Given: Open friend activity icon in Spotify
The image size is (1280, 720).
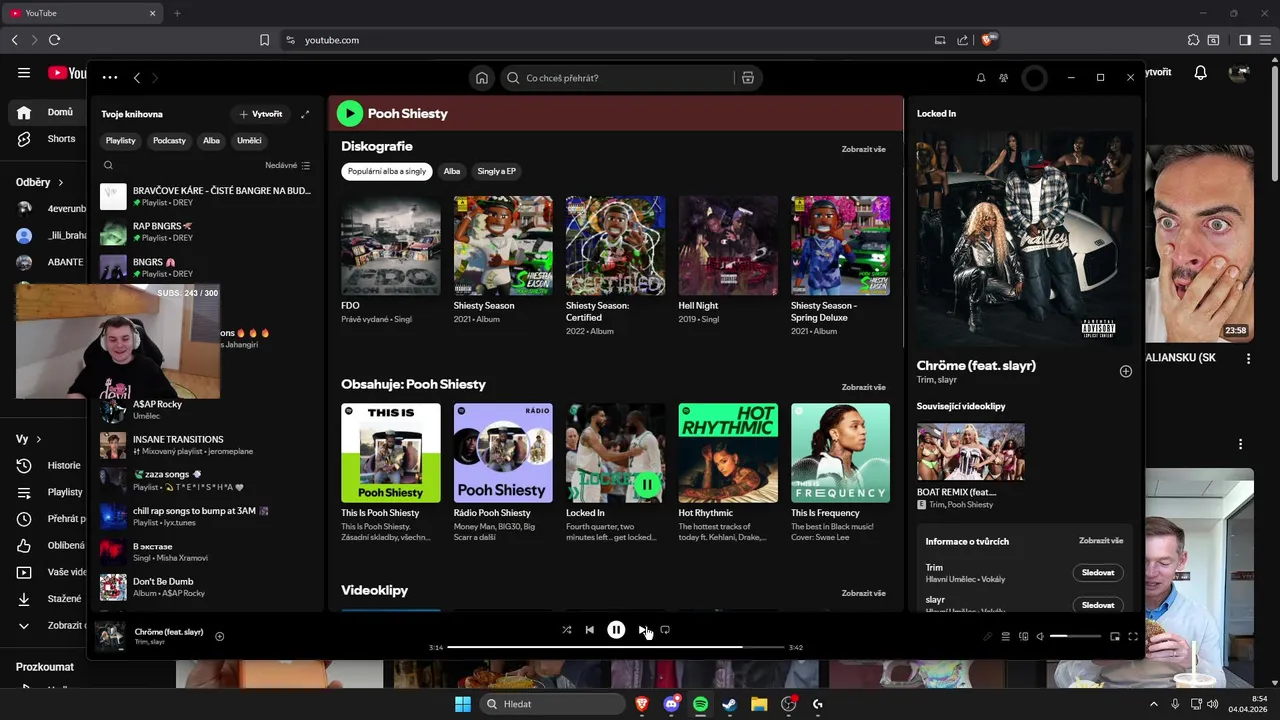Looking at the screenshot, I should point(1004,78).
